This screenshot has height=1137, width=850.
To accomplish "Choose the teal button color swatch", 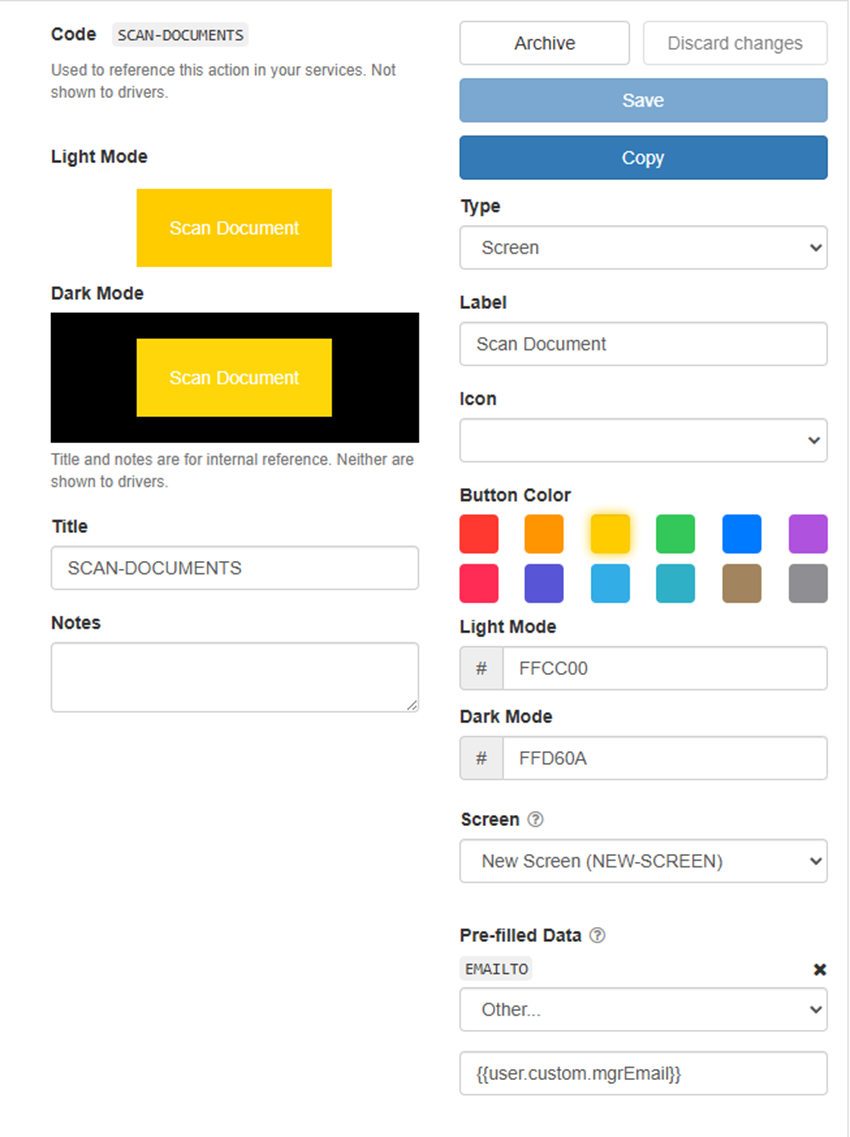I will pos(675,584).
